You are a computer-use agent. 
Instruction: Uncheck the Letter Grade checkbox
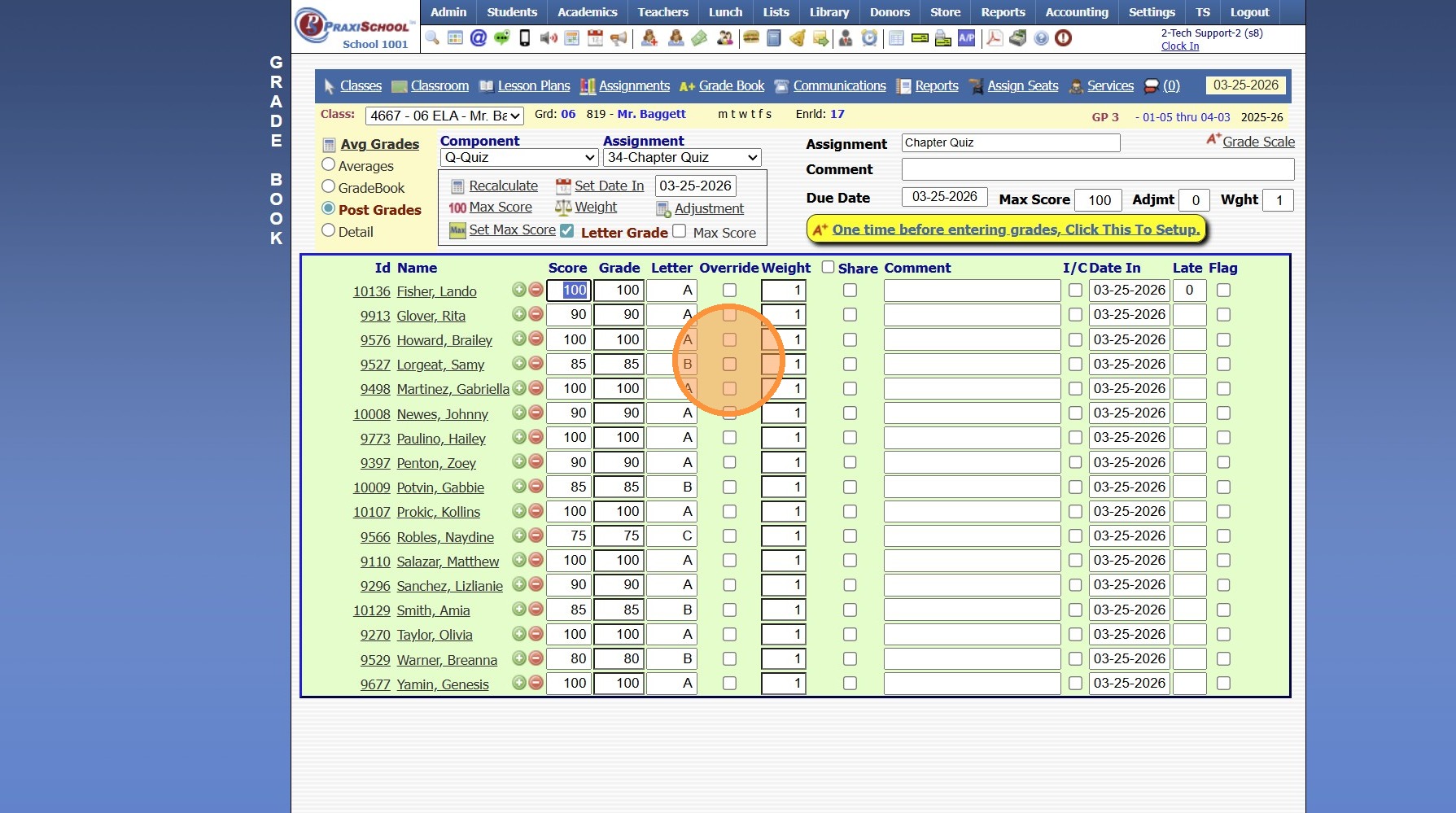click(x=567, y=231)
